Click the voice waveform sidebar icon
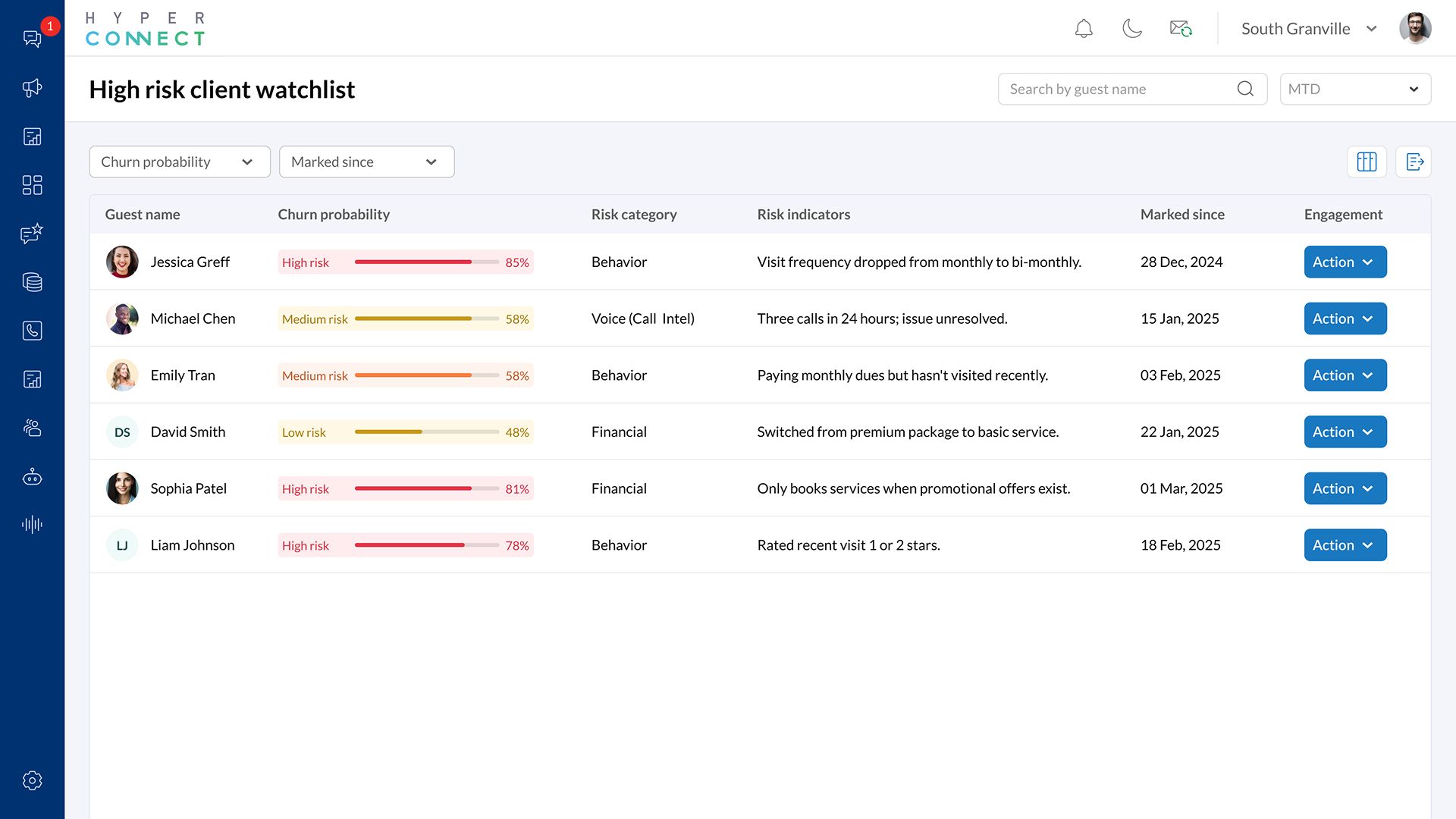1456x819 pixels. 32,524
